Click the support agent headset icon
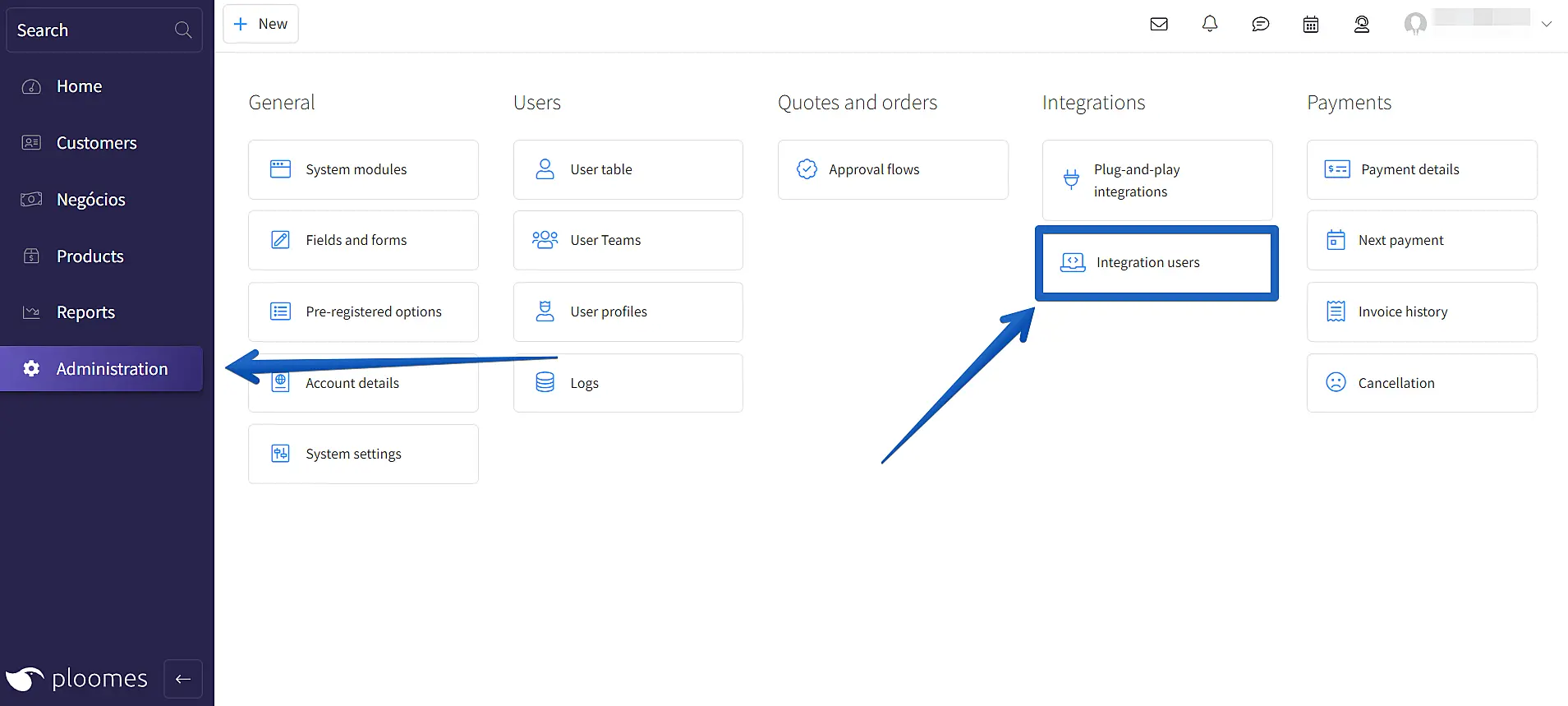The width and height of the screenshot is (1568, 706). point(1362,24)
